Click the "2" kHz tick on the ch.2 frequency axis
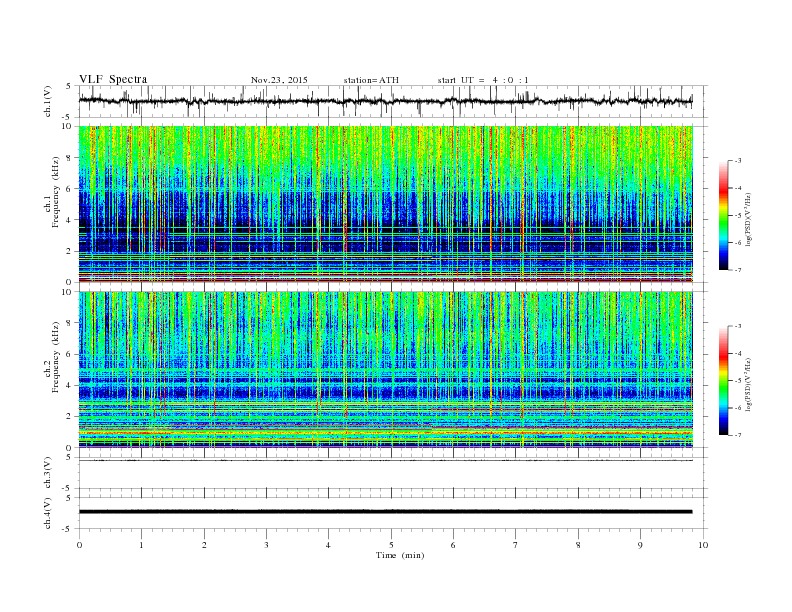 click(70, 417)
